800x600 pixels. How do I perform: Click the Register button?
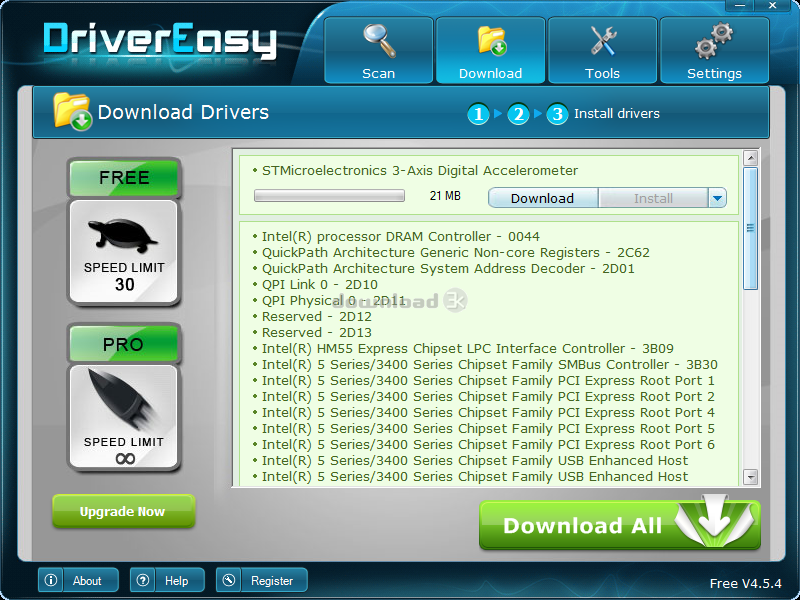(x=262, y=580)
